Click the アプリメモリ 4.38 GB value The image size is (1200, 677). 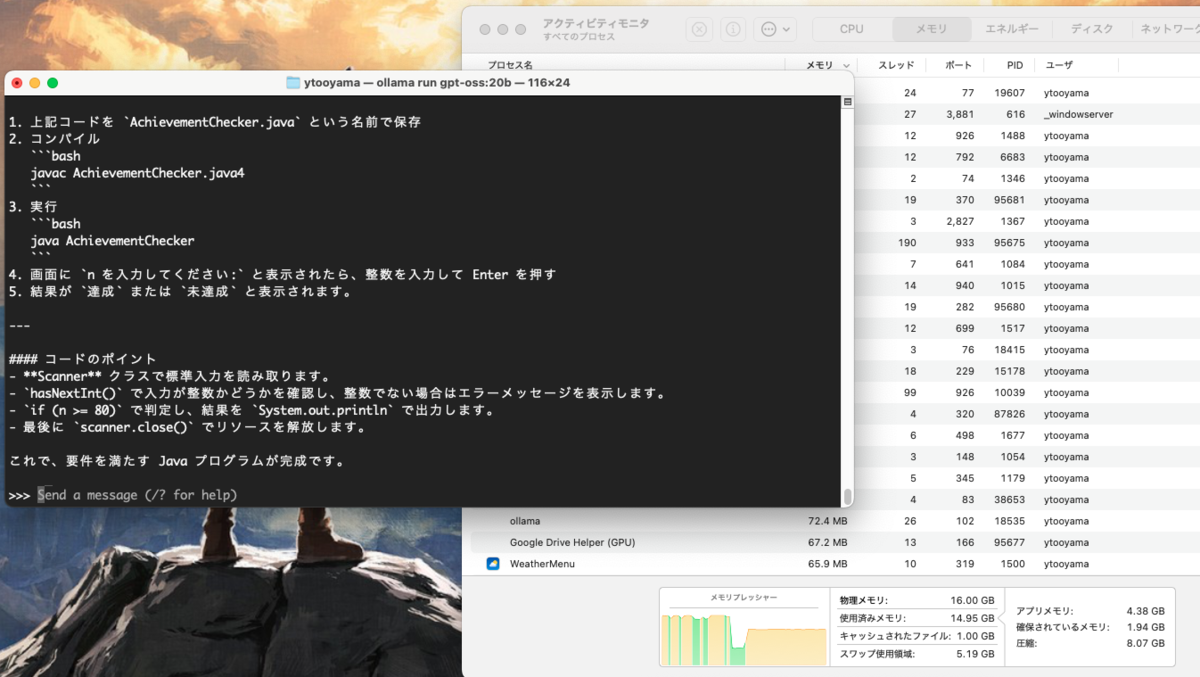(x=1145, y=610)
